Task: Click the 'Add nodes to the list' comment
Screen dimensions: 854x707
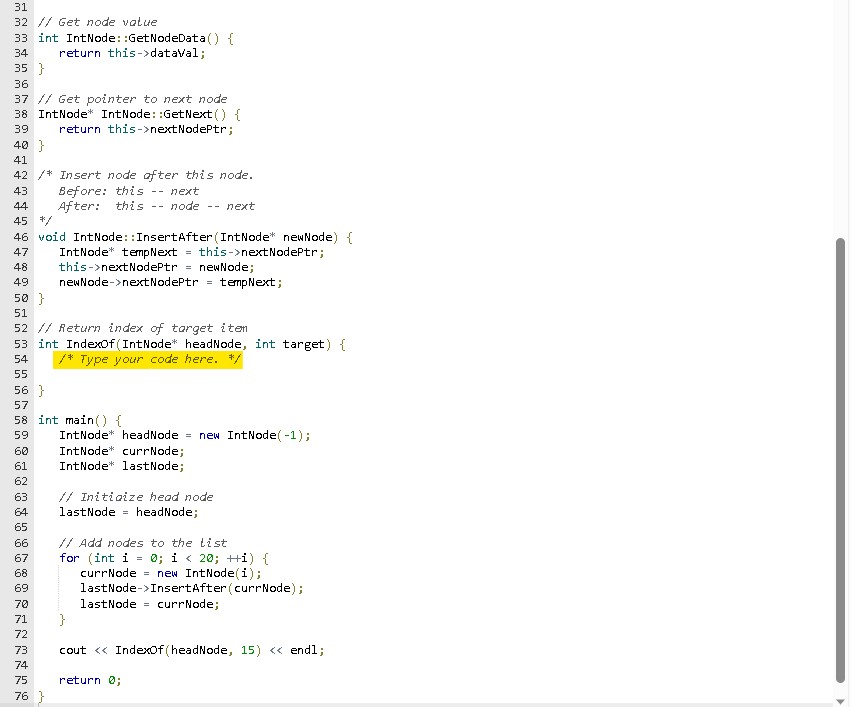Action: pyautogui.click(x=145, y=542)
